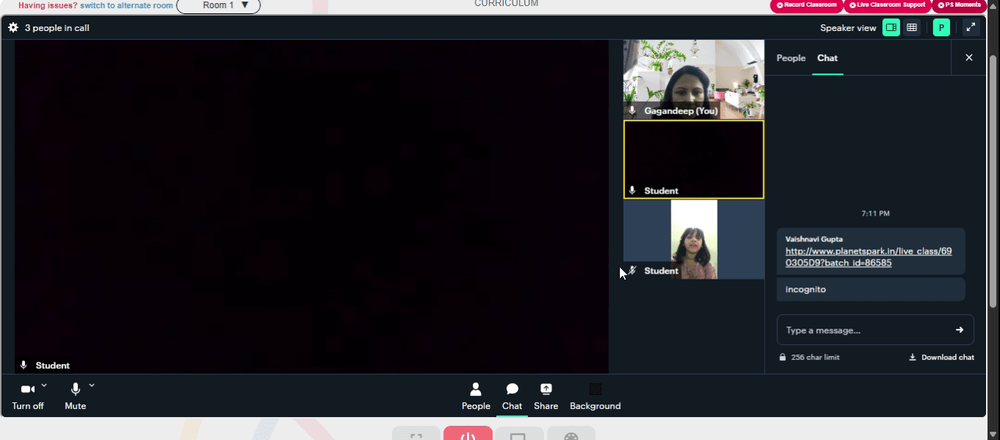Click mic icon on main speaker video
Screen dimensions: 1000x440
pos(24,365)
